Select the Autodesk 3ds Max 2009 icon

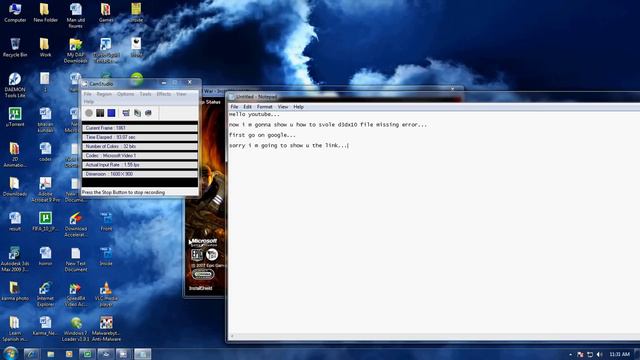point(15,260)
